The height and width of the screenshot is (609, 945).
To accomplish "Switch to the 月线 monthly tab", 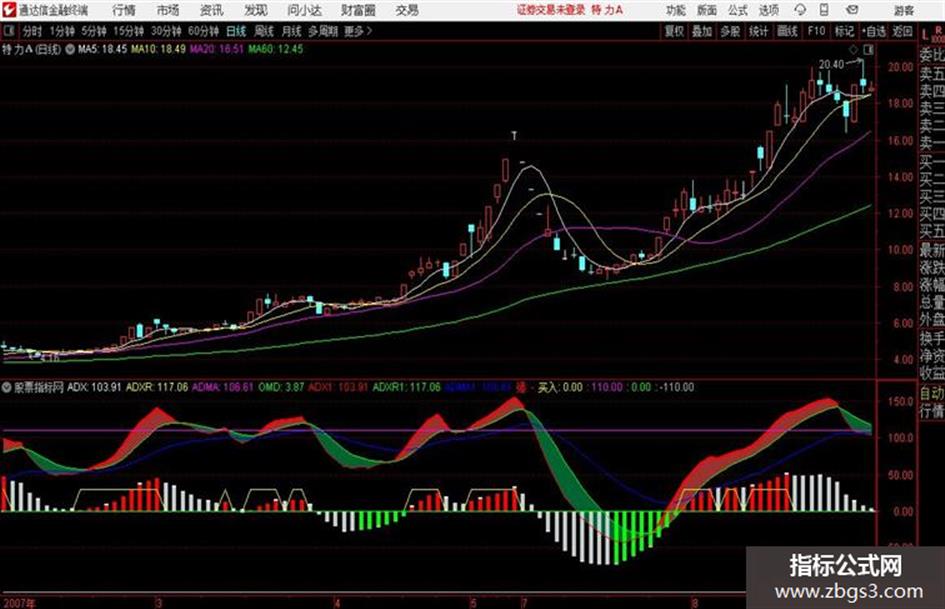I will point(291,31).
